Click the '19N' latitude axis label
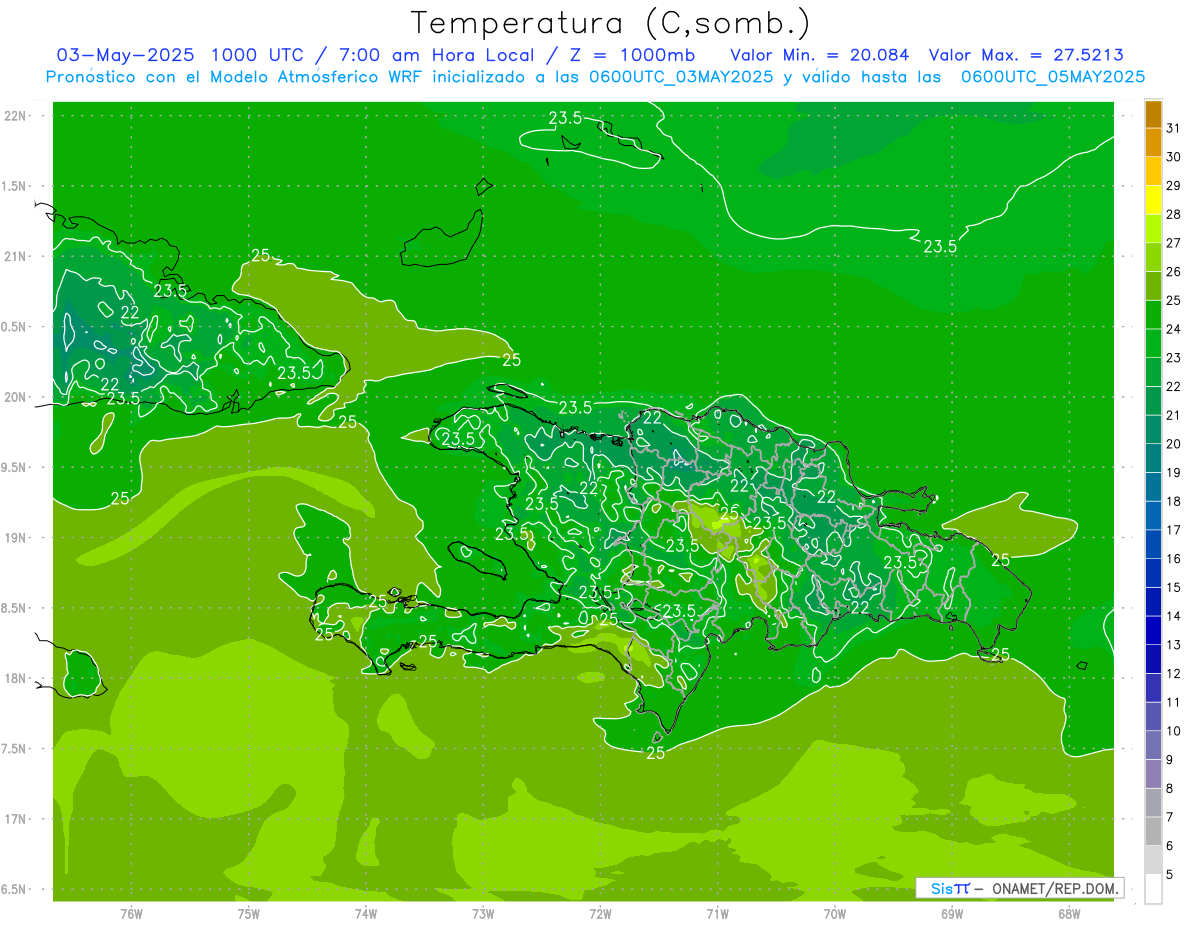This screenshot has width=1200, height=927. [16, 537]
